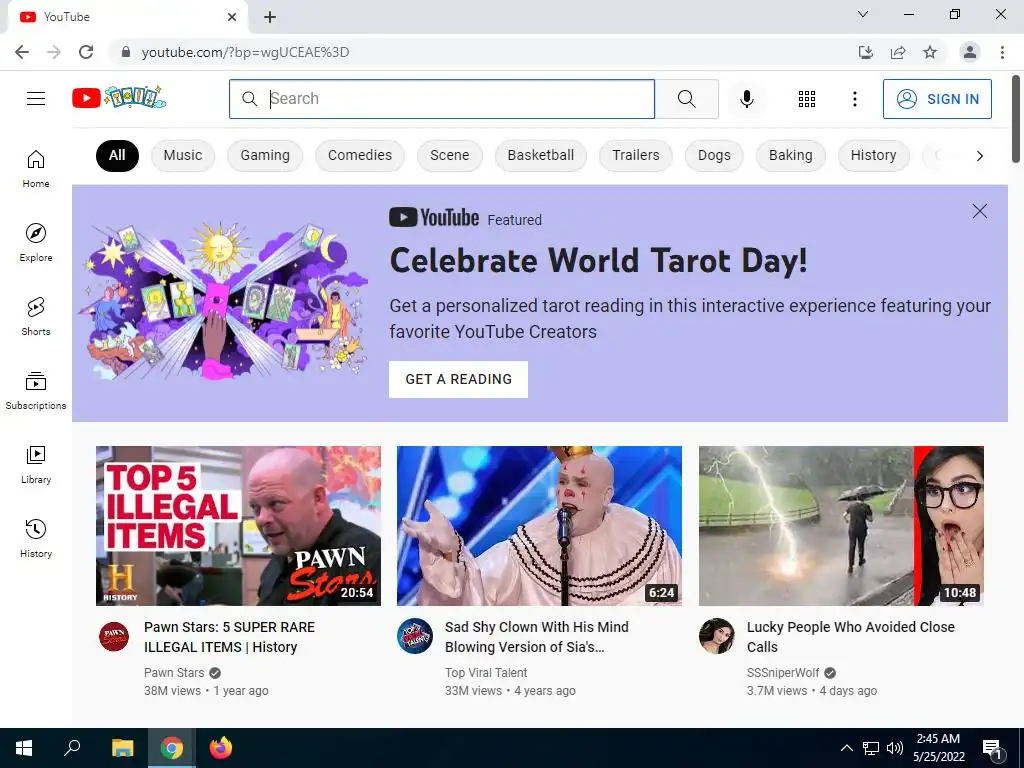Select the Comedies chip
Screen dimensions: 1024x768
[360, 155]
